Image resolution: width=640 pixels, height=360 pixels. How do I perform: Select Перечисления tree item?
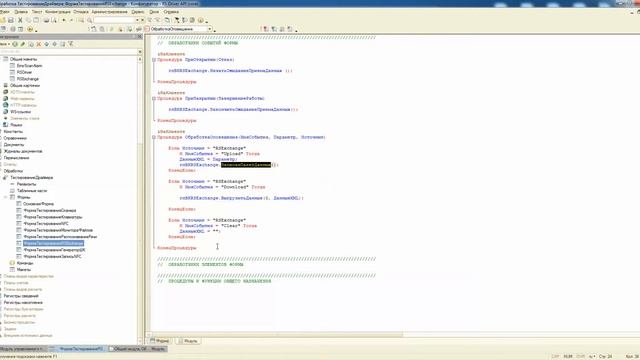16,158
